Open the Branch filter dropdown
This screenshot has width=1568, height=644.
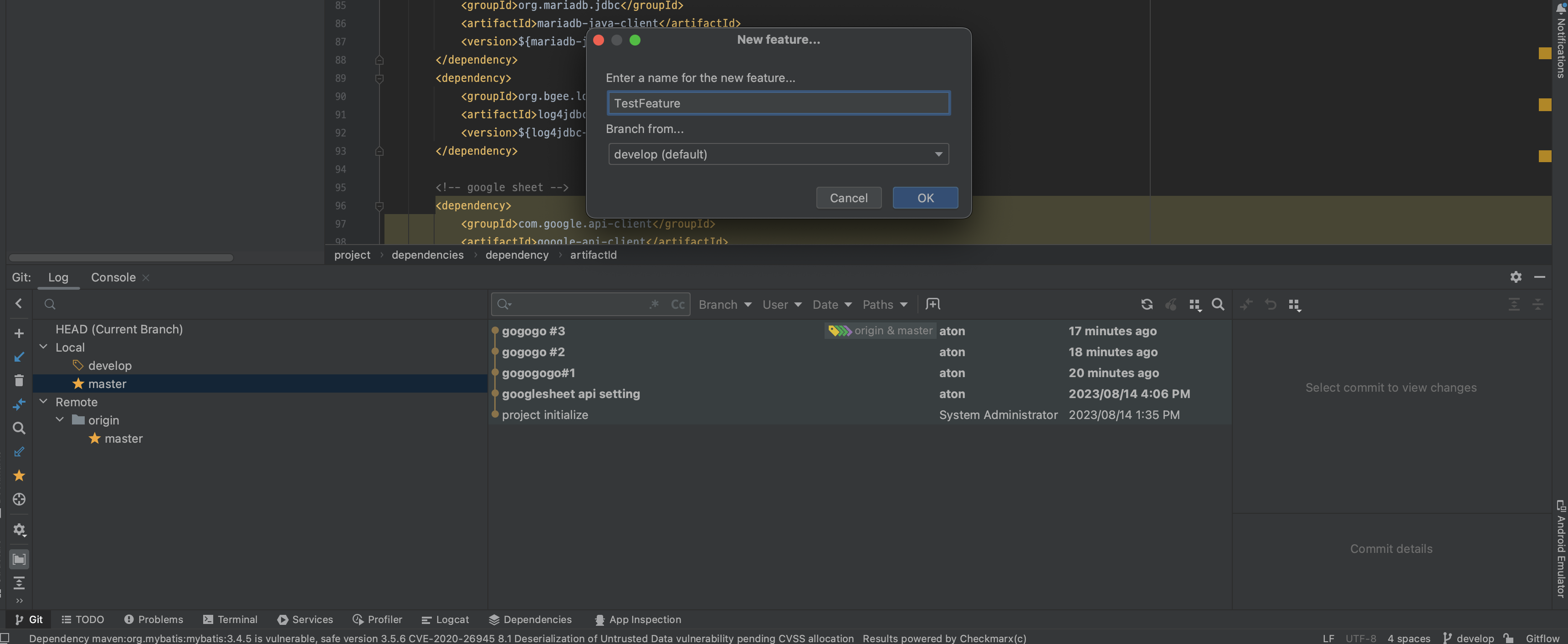click(724, 304)
